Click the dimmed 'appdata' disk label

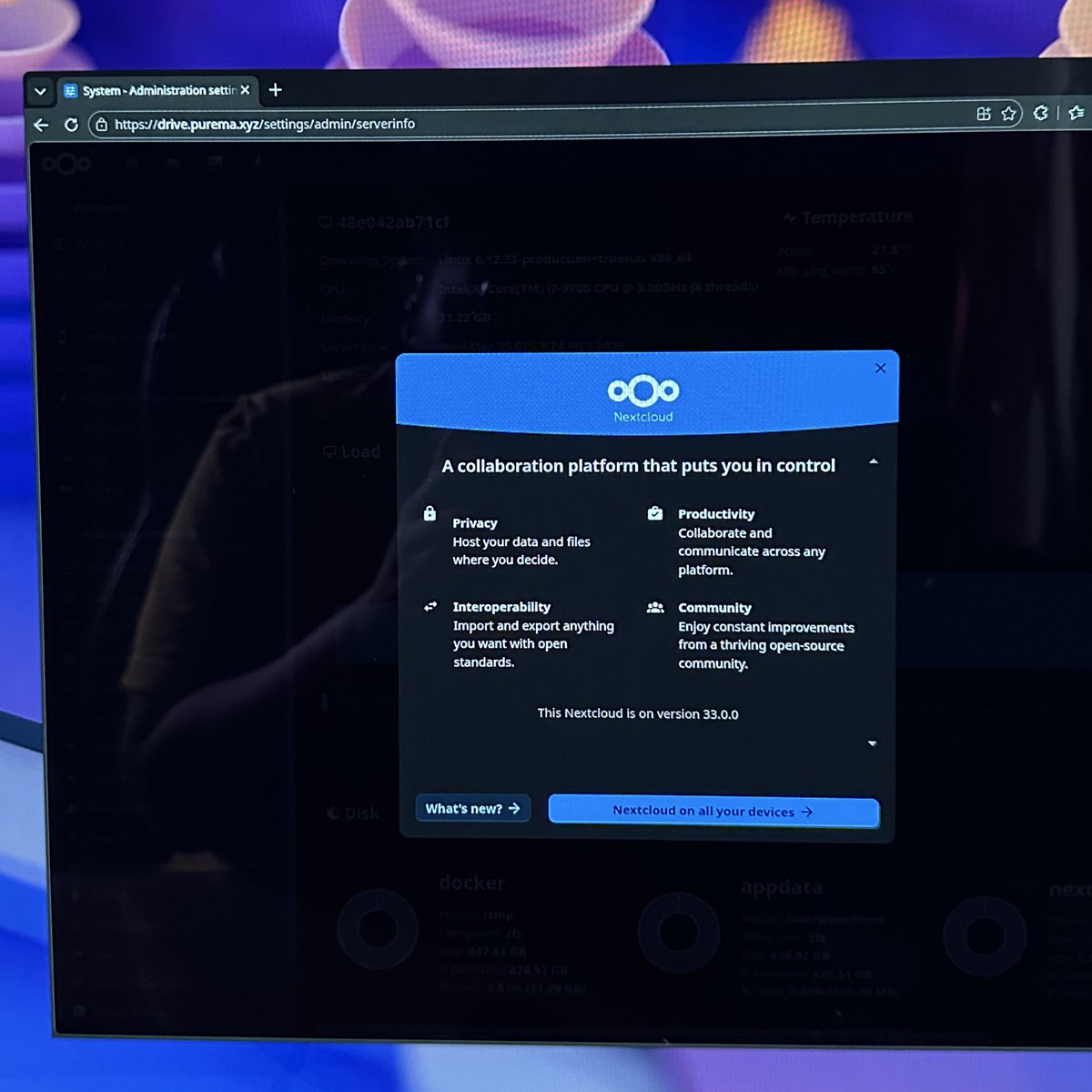[782, 887]
